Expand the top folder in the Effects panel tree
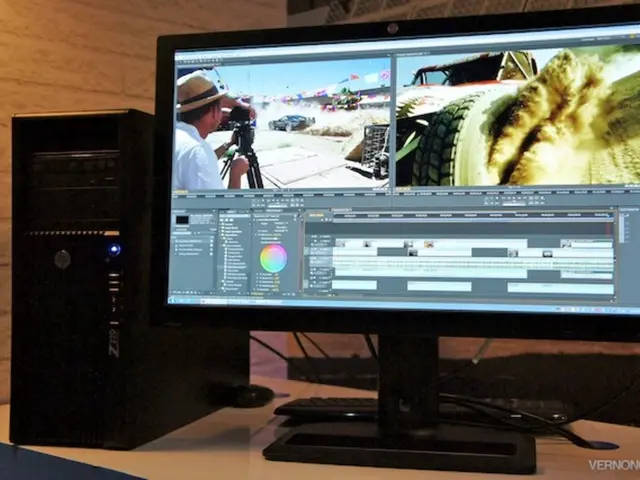 coord(224,224)
